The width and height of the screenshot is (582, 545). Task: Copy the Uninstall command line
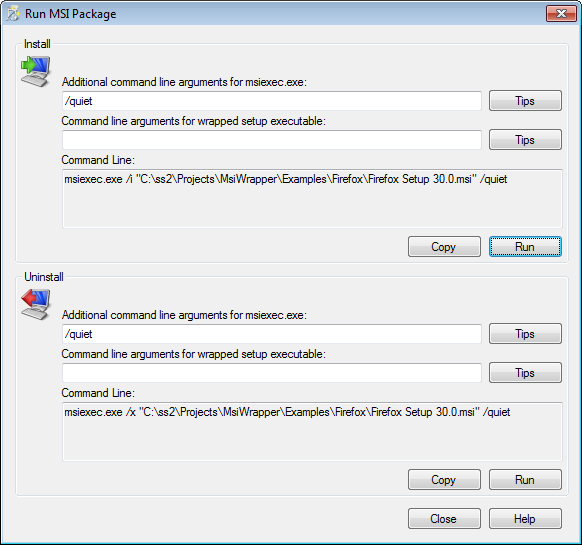[444, 480]
